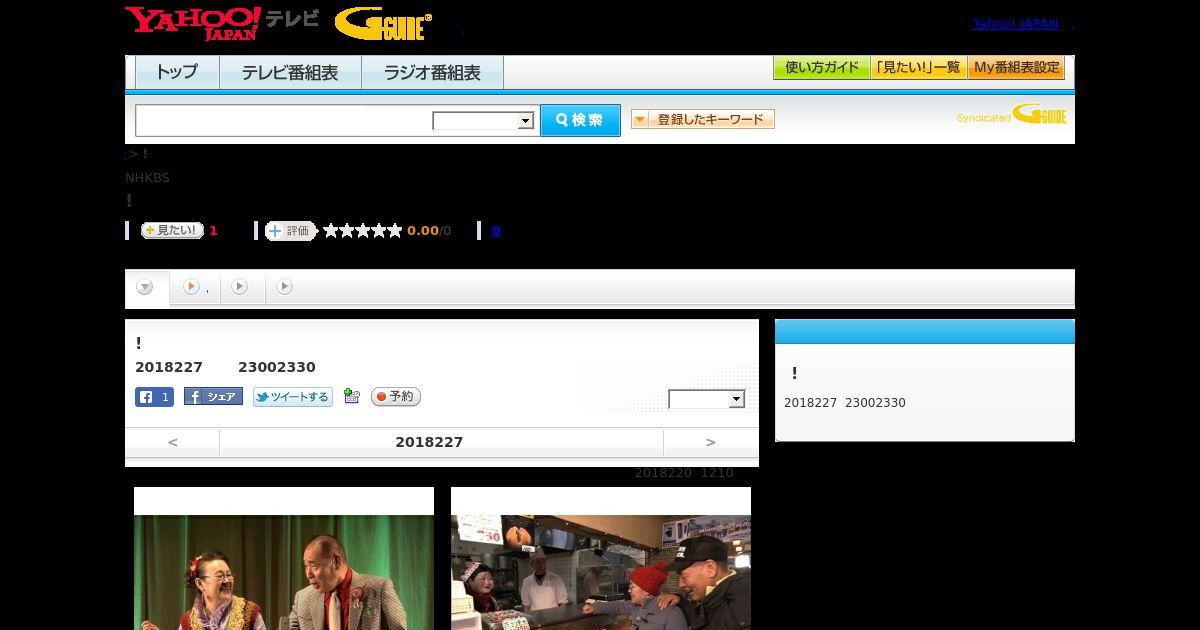Screen dimensions: 1200x630
Task: Open the 使い方ガイド button
Action: tap(821, 68)
